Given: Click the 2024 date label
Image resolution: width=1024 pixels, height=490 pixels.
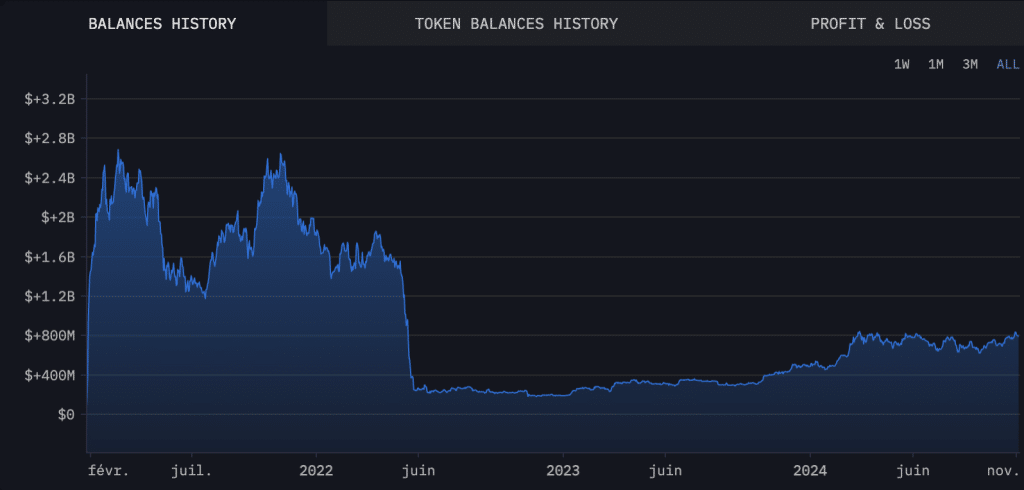Looking at the screenshot, I should 810,470.
